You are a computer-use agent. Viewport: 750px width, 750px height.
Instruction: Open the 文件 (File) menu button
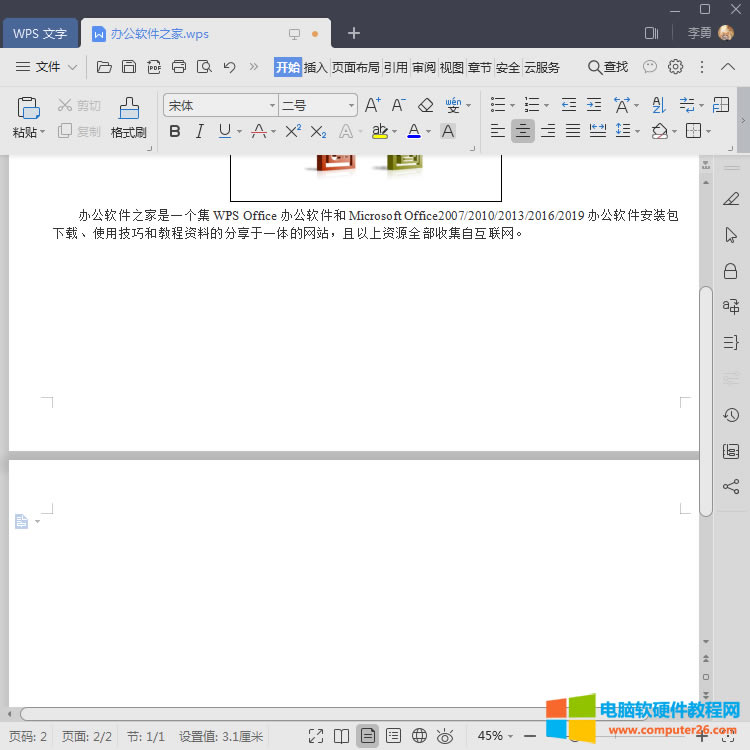point(46,67)
